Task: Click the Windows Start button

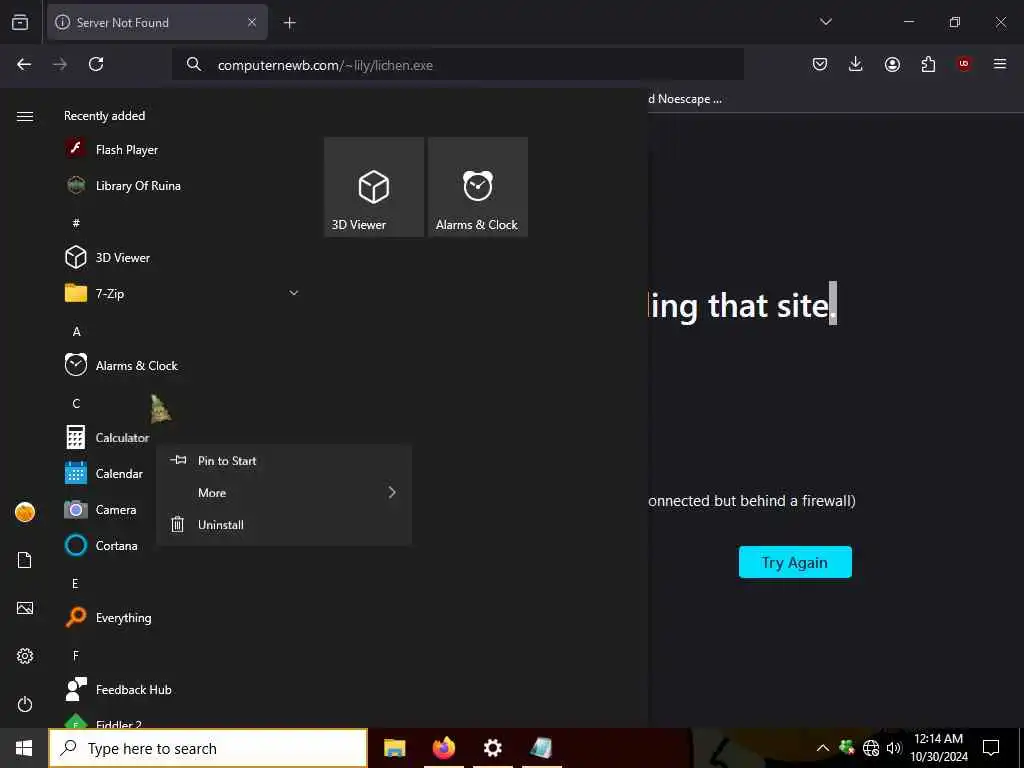Action: point(24,748)
